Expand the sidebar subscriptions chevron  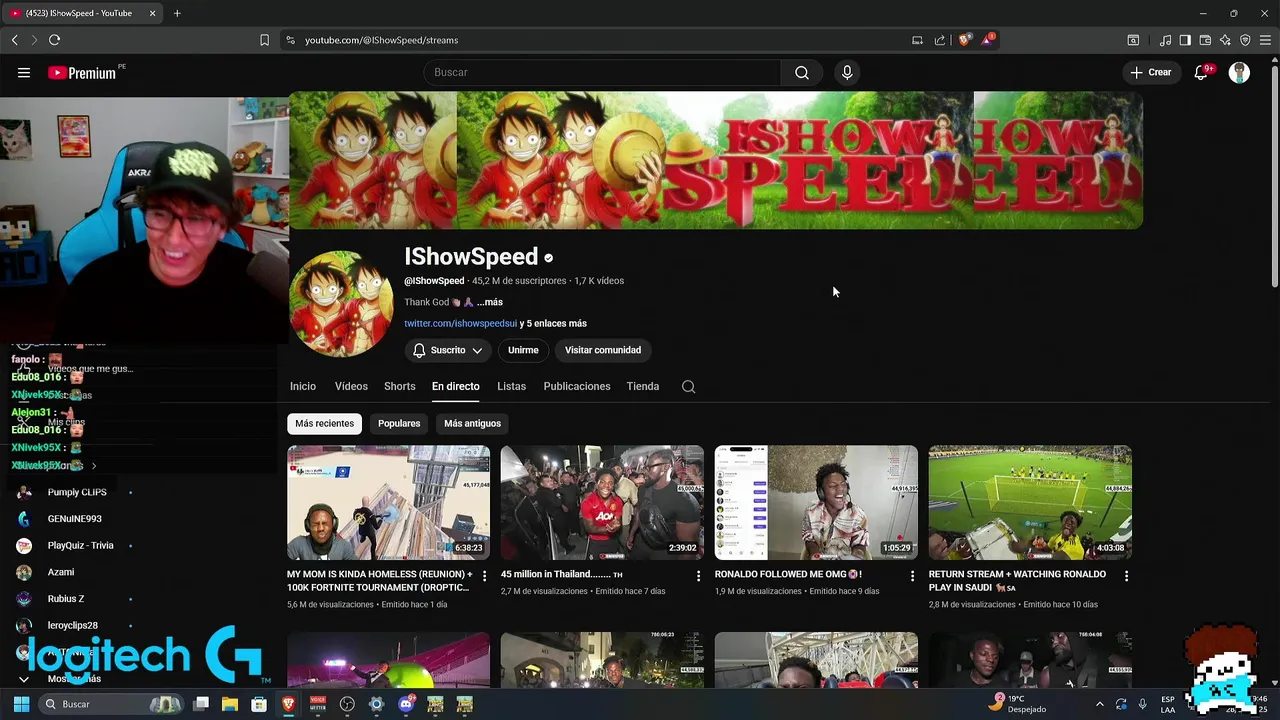coord(94,466)
